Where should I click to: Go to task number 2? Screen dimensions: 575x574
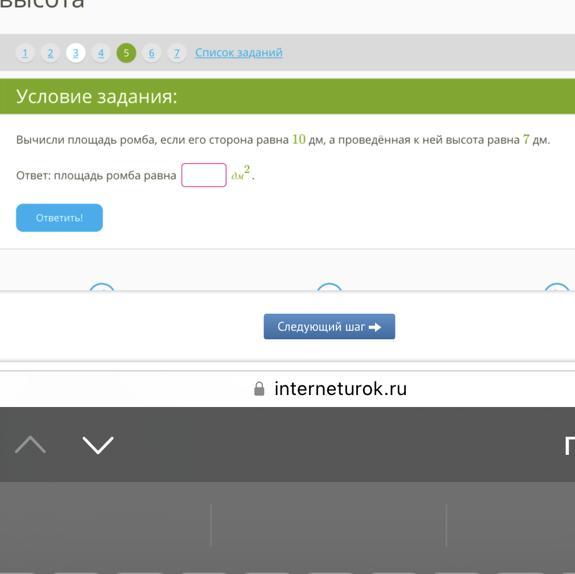[x=50, y=53]
